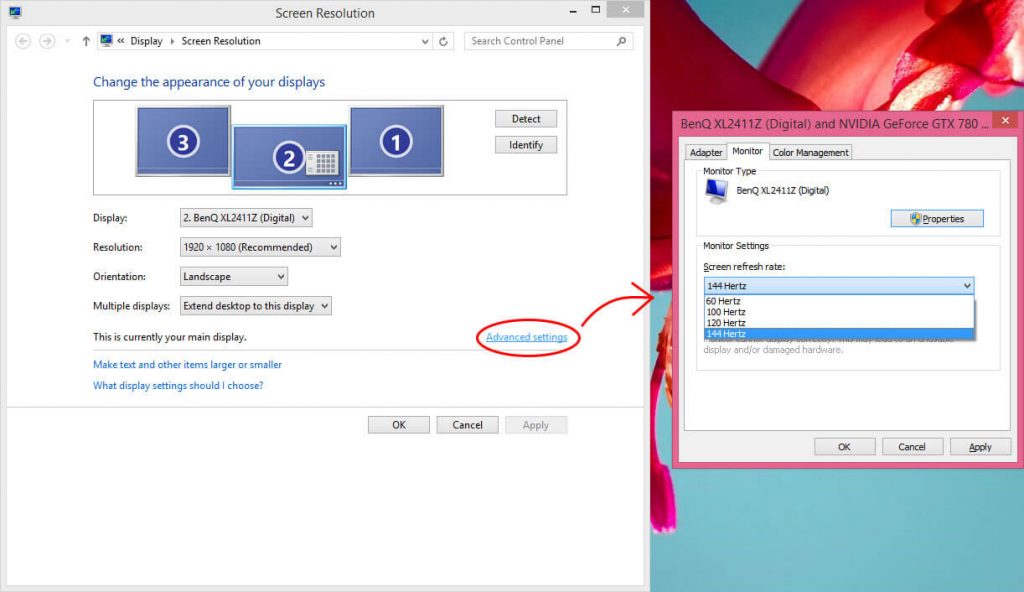The width and height of the screenshot is (1024, 592).
Task: Click the Back navigation arrow
Action: pos(23,41)
